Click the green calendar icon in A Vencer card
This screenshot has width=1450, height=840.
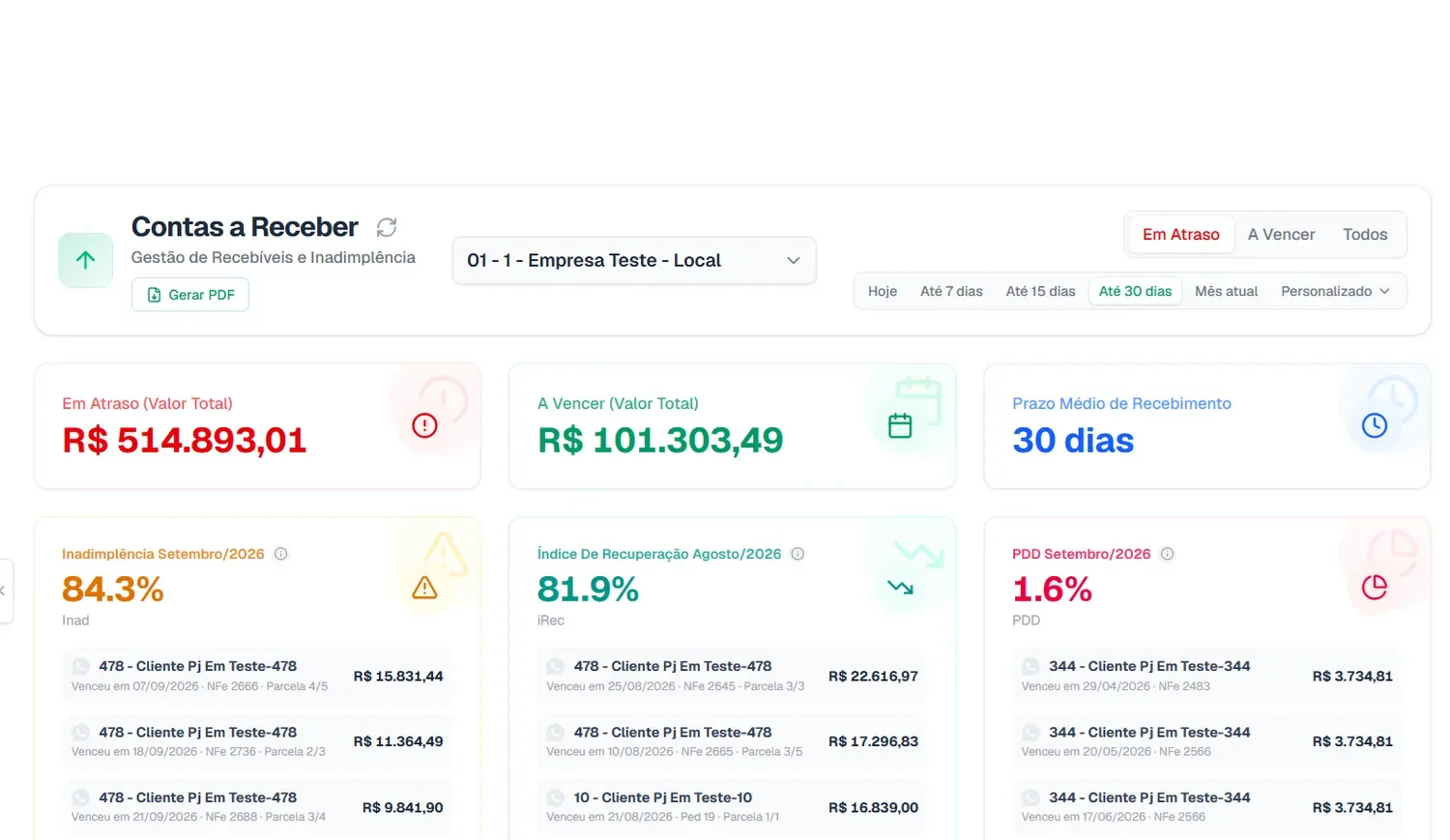tap(900, 425)
